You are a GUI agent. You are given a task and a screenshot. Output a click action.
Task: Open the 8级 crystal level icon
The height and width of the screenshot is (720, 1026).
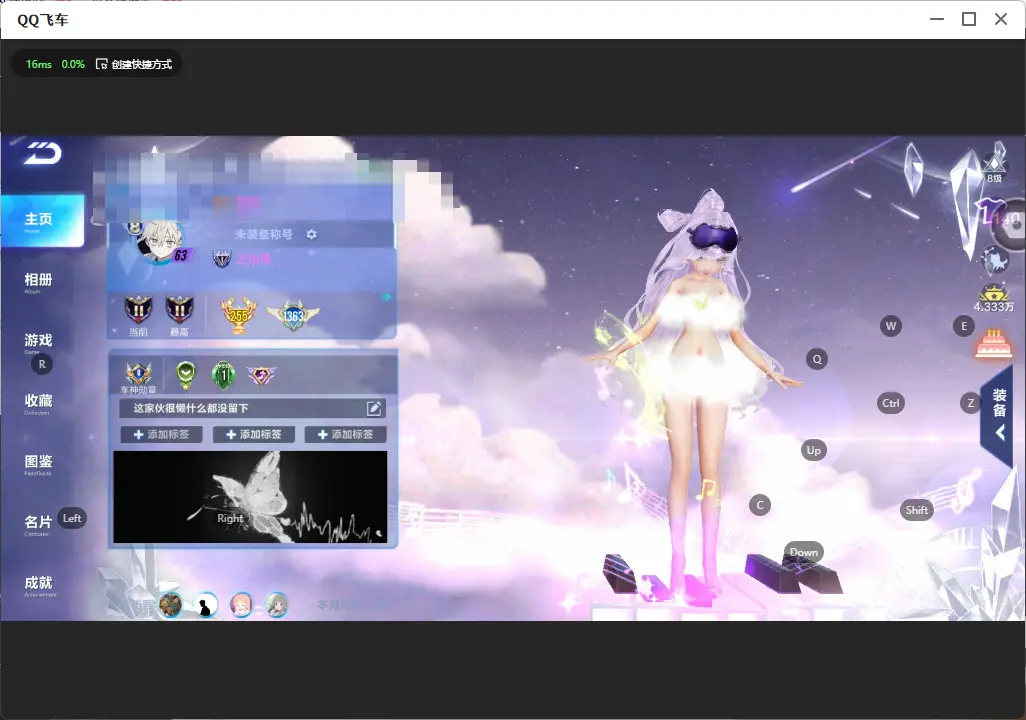tap(995, 168)
